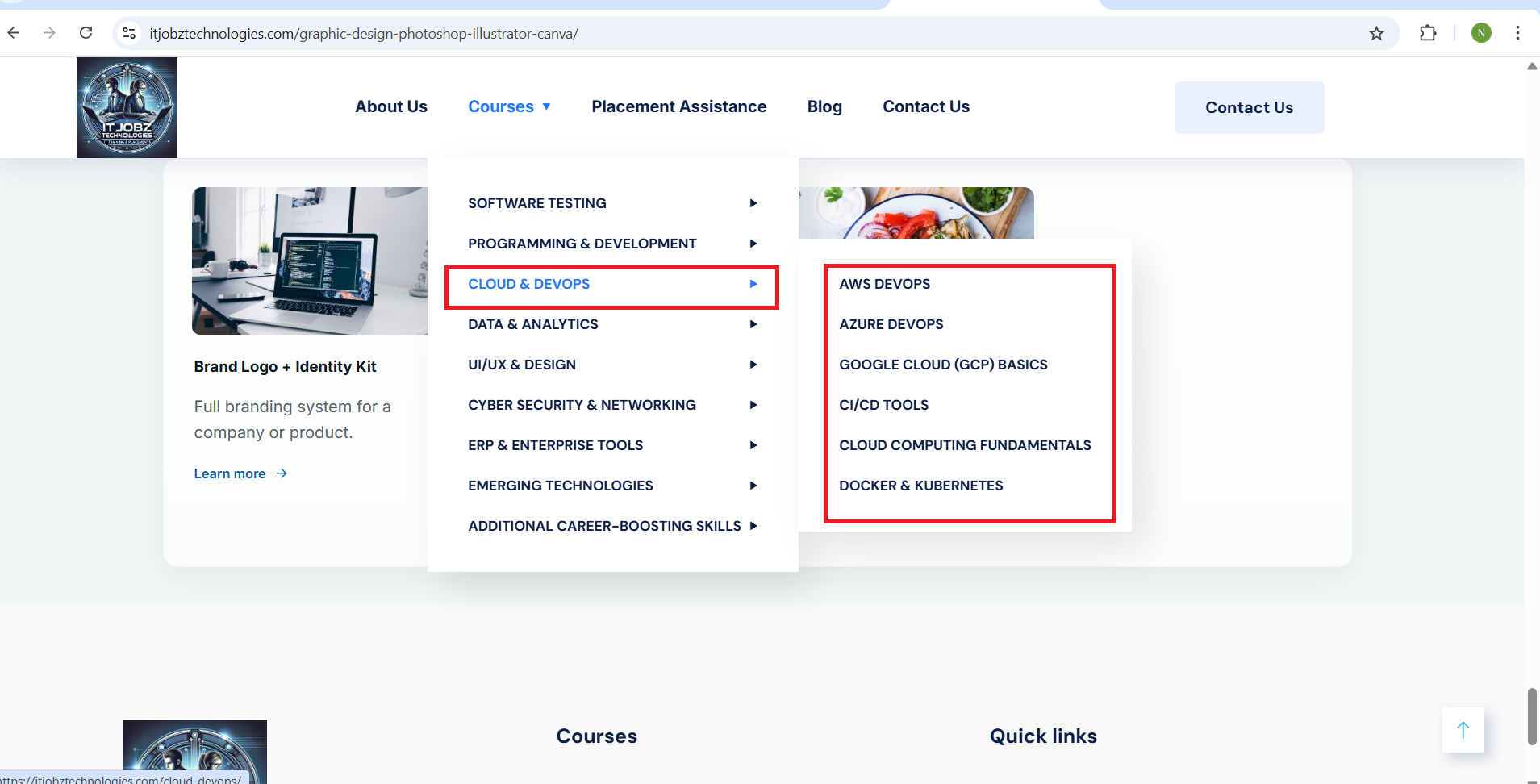Open the Brand Logo laptop thumbnail
The height and width of the screenshot is (784, 1540).
pyautogui.click(x=310, y=261)
